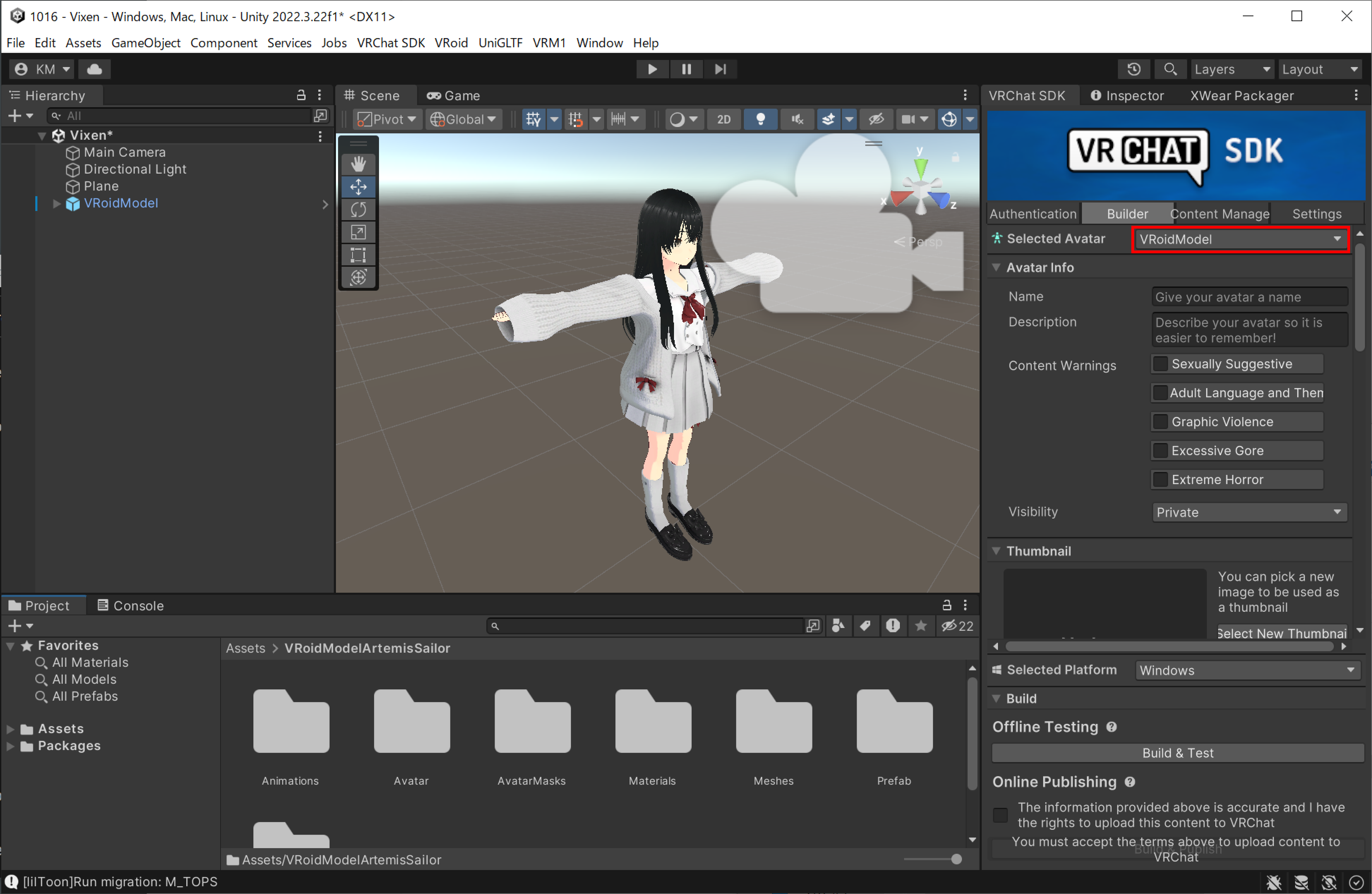Screen dimensions: 1372x894
Task: Toggle scene visibility hidden-objects icon
Action: tap(876, 119)
